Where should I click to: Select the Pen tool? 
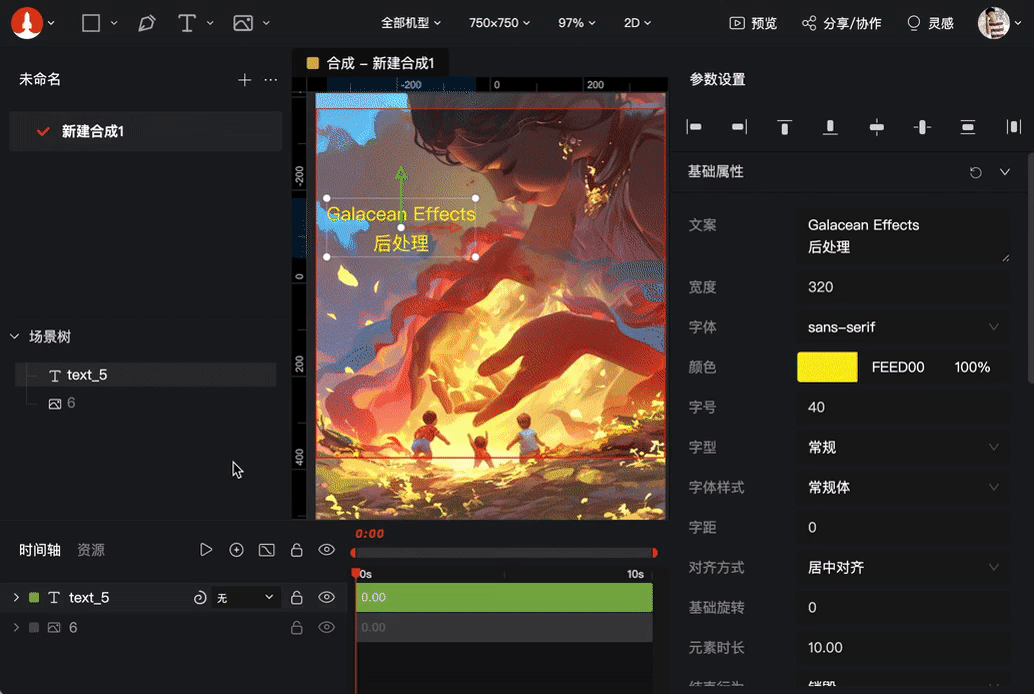point(146,23)
